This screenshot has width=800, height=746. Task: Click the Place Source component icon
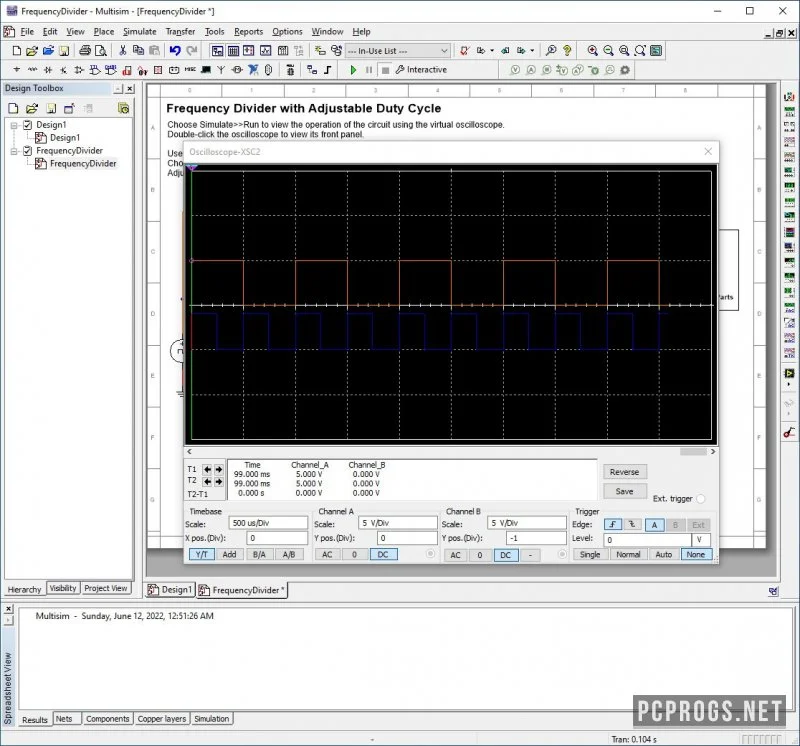click(x=17, y=69)
